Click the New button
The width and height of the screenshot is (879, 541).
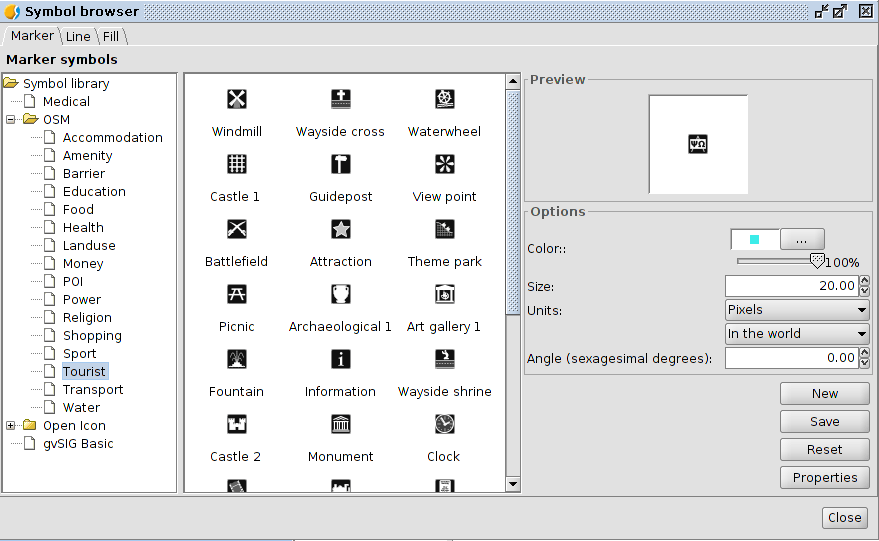click(825, 394)
